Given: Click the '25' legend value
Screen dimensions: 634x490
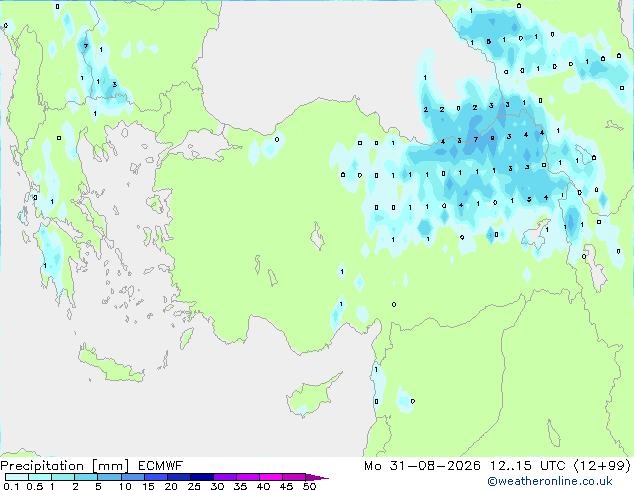Looking at the screenshot, I should tap(194, 486).
